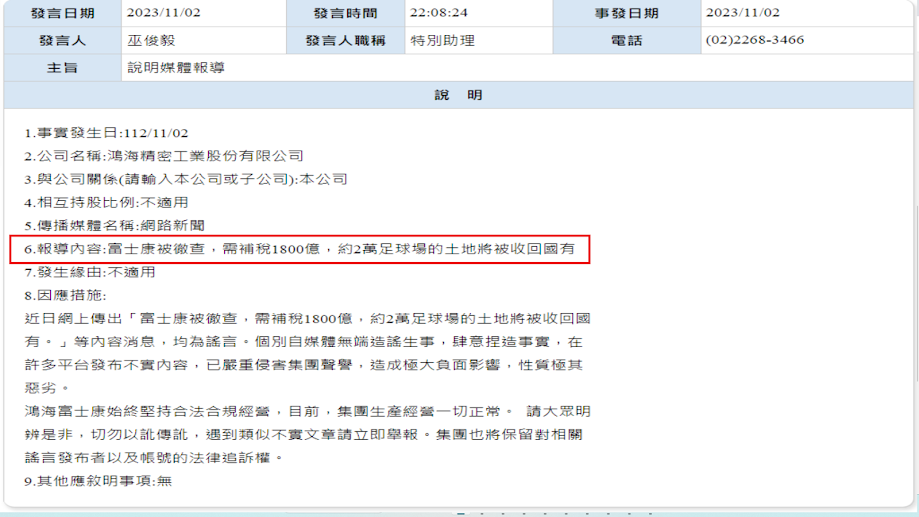Click line 3 與公司關係 本公司
The height and width of the screenshot is (517, 919).
(x=186, y=179)
